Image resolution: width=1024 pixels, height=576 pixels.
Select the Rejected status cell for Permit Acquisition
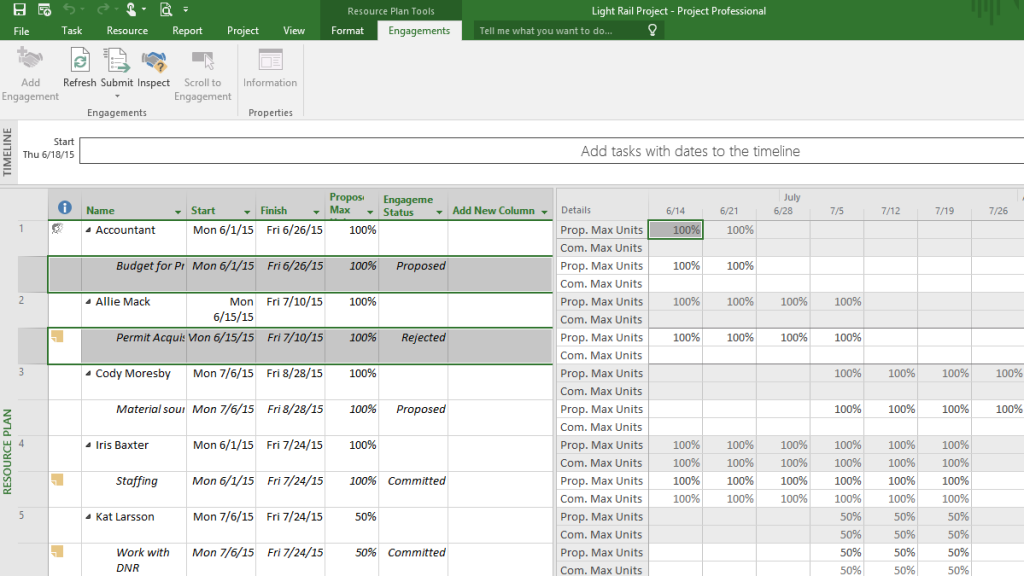pyautogui.click(x=413, y=338)
